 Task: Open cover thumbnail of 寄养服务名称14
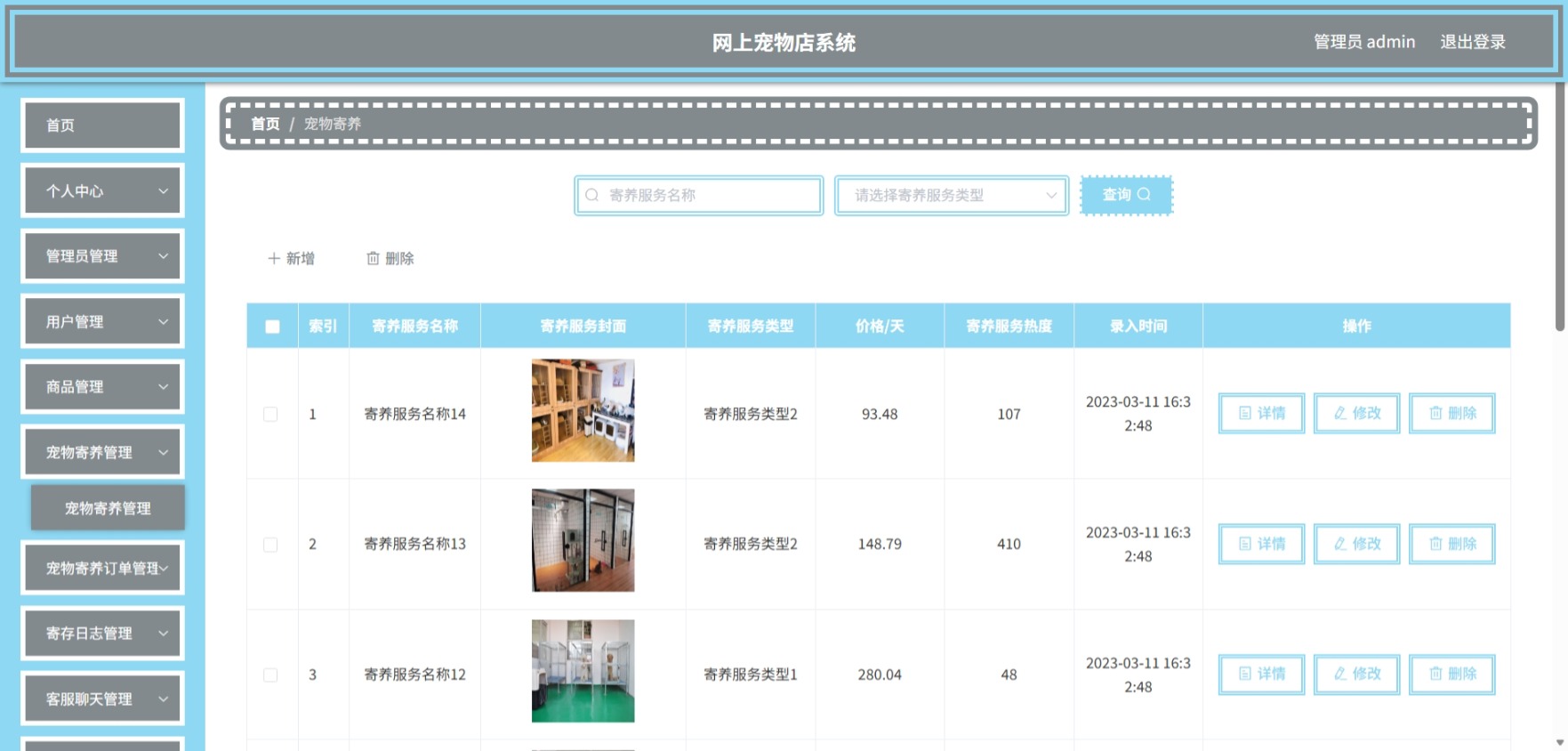click(583, 410)
